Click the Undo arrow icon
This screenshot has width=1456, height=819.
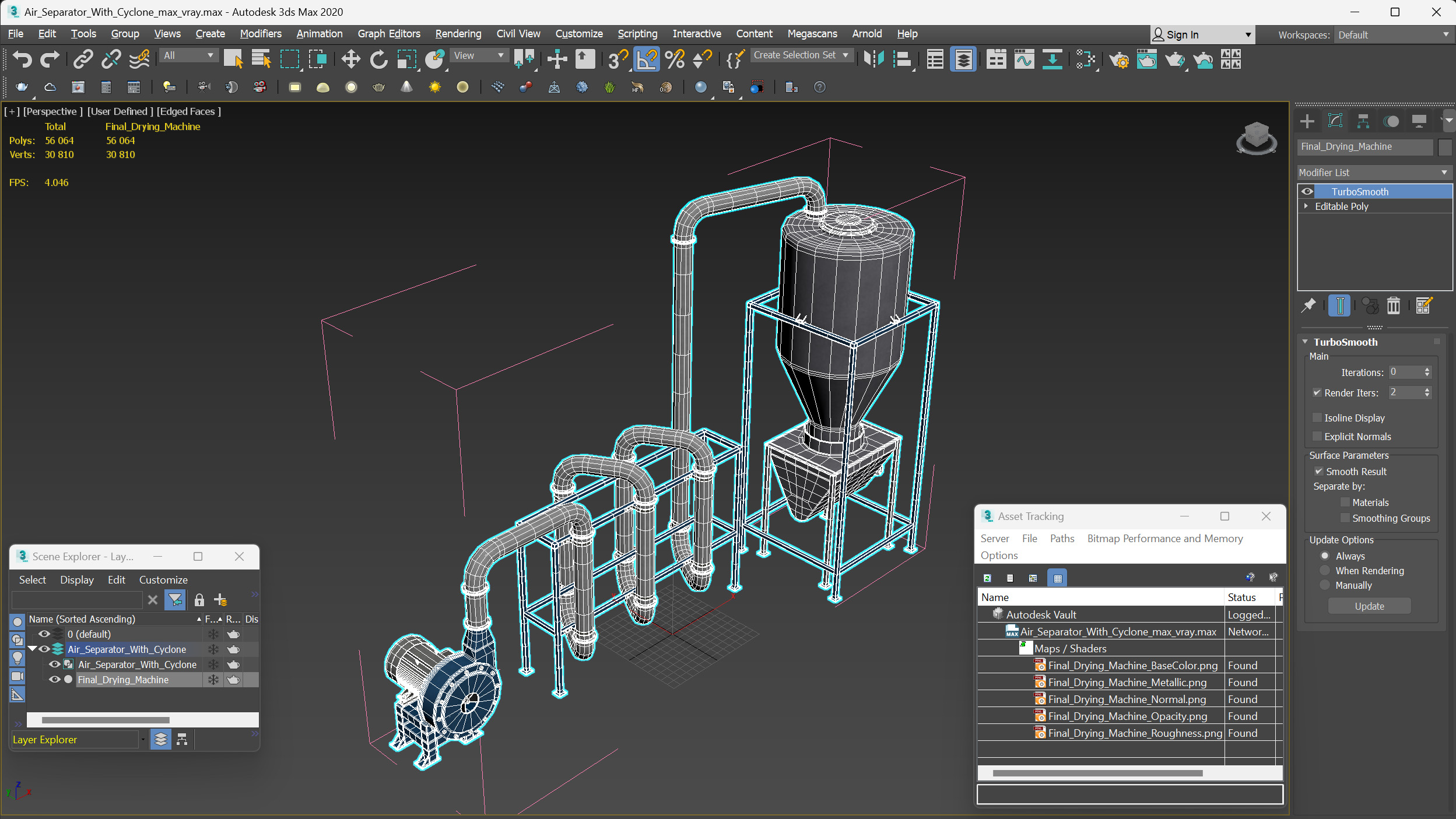coord(22,59)
